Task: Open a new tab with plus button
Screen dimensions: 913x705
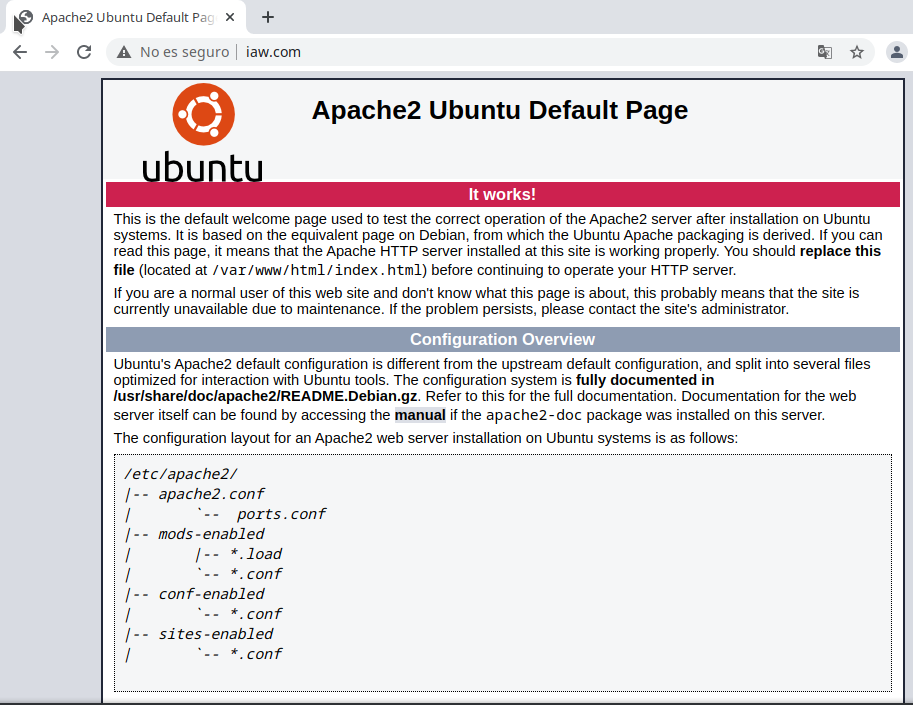Action: (x=268, y=17)
